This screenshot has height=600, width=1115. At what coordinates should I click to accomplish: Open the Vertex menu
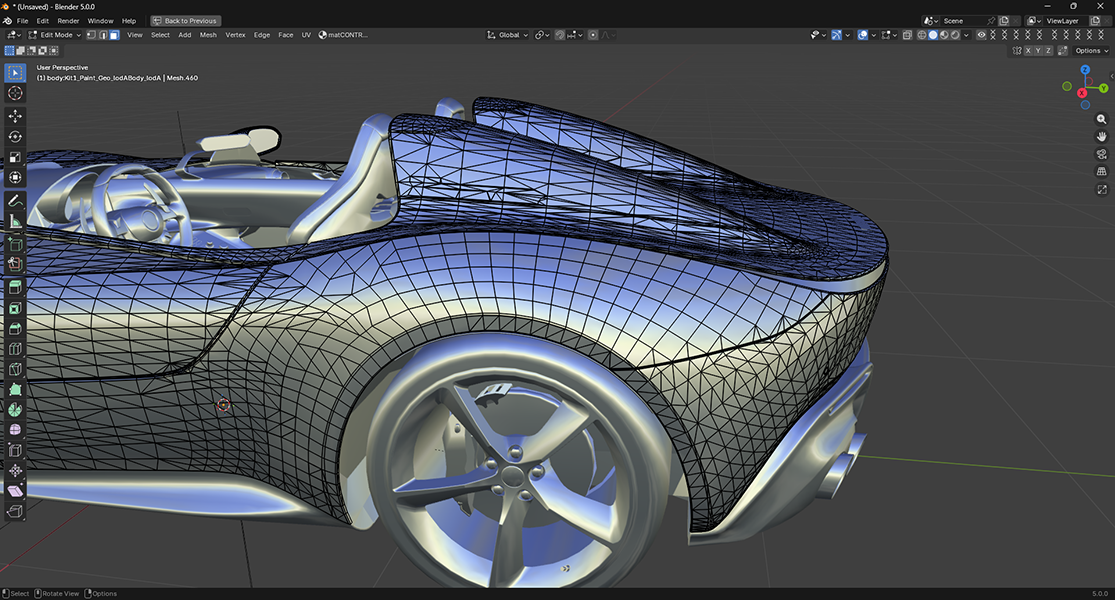235,35
